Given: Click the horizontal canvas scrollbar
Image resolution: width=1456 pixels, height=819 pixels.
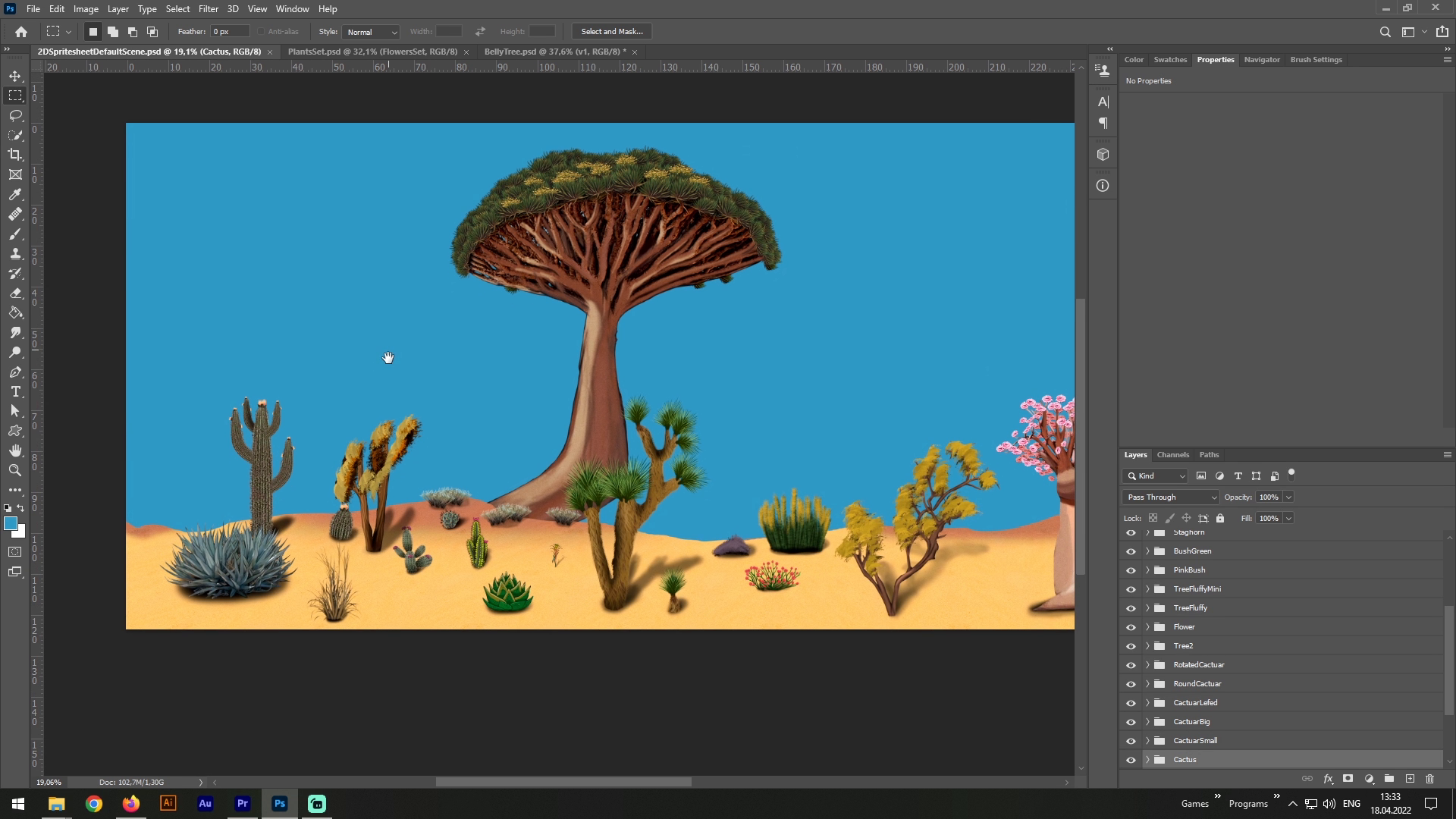Looking at the screenshot, I should (x=563, y=782).
